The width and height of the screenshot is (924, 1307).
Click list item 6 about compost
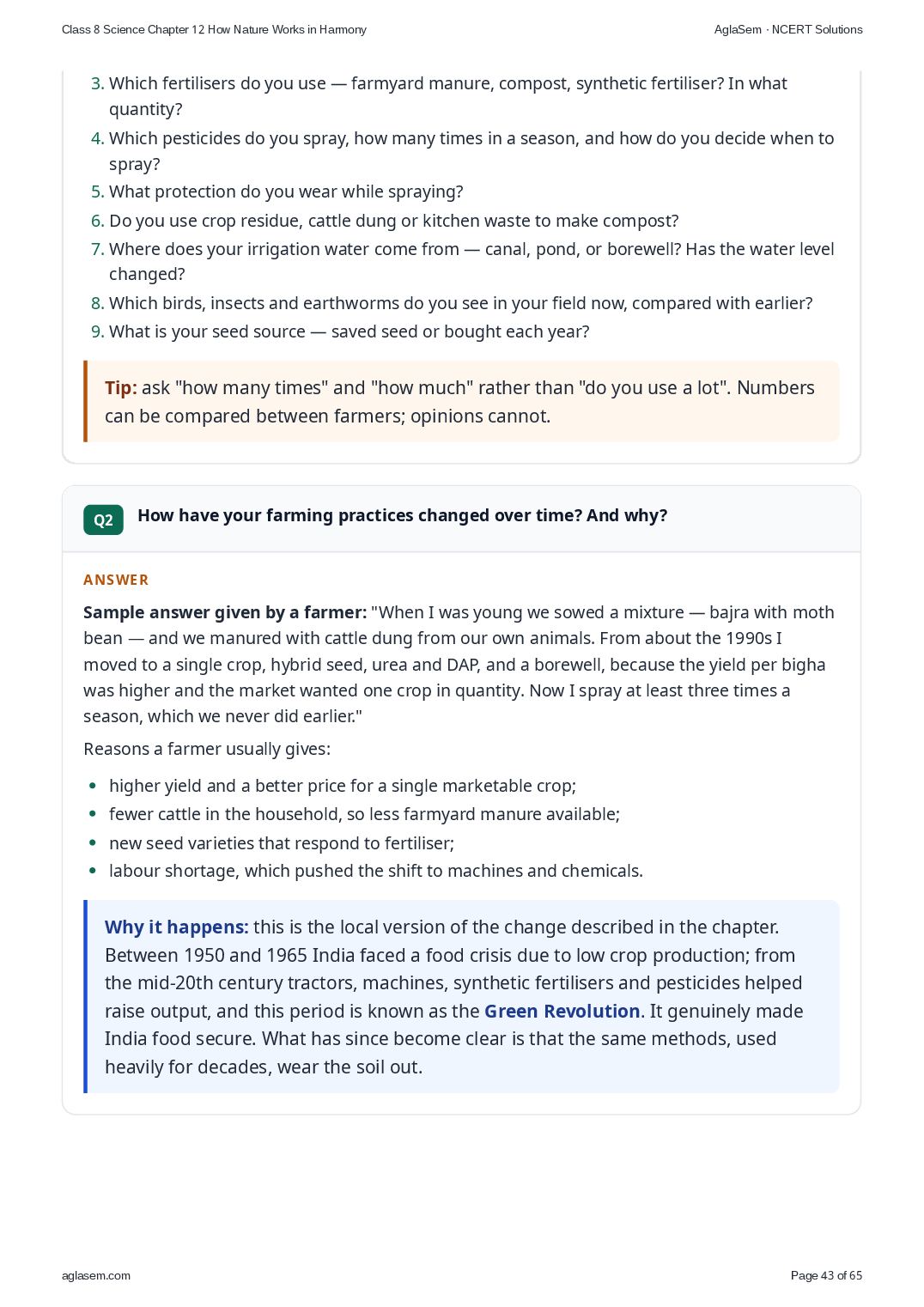point(385,221)
